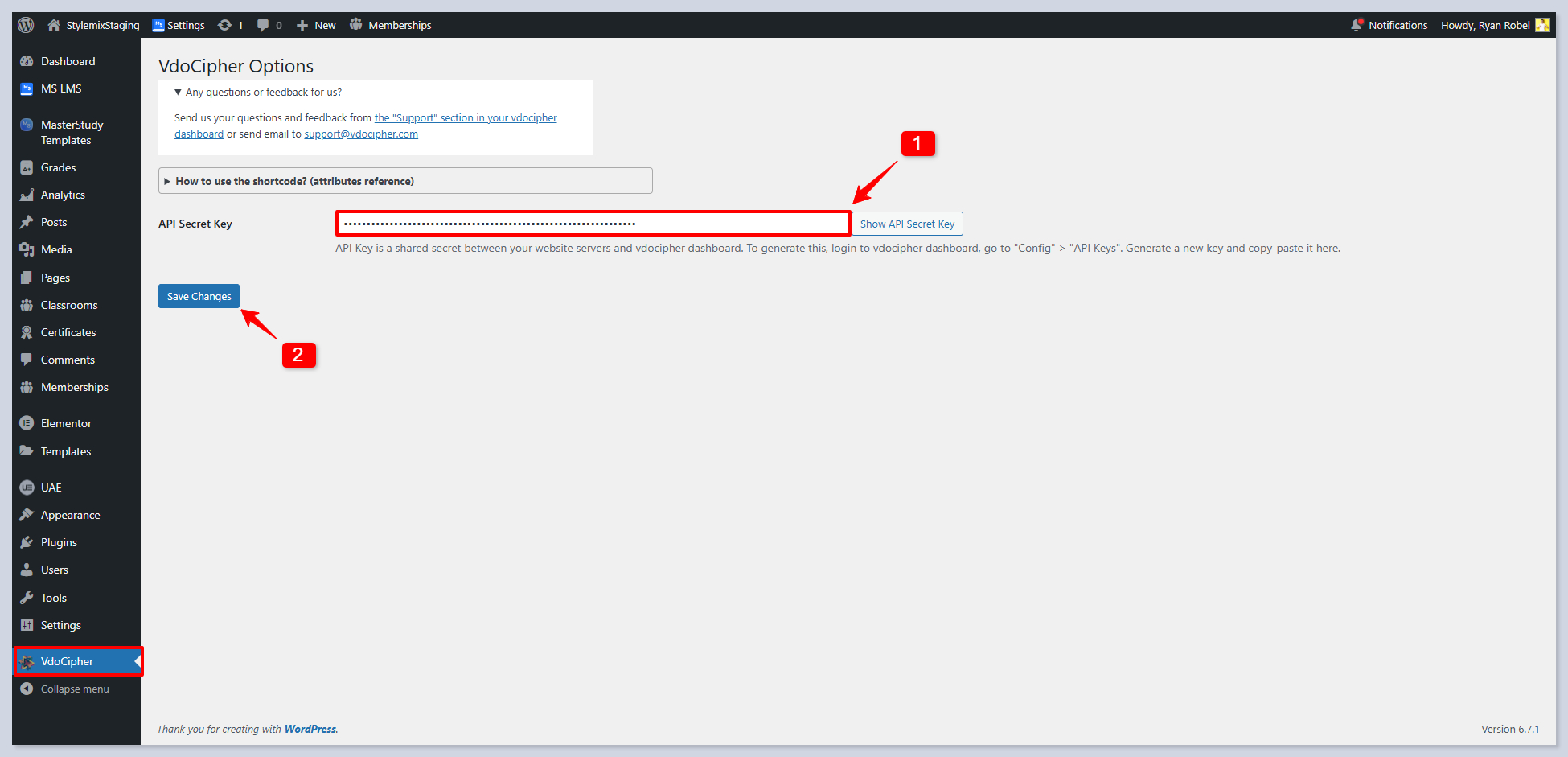Toggle Show API Secret Key visibility
Viewport: 1568px width, 757px height.
(x=907, y=224)
